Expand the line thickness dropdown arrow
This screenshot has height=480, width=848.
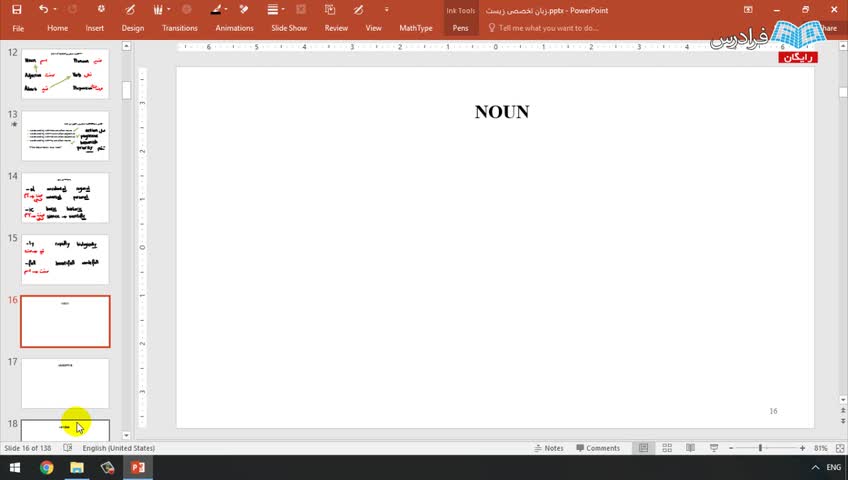[283, 10]
